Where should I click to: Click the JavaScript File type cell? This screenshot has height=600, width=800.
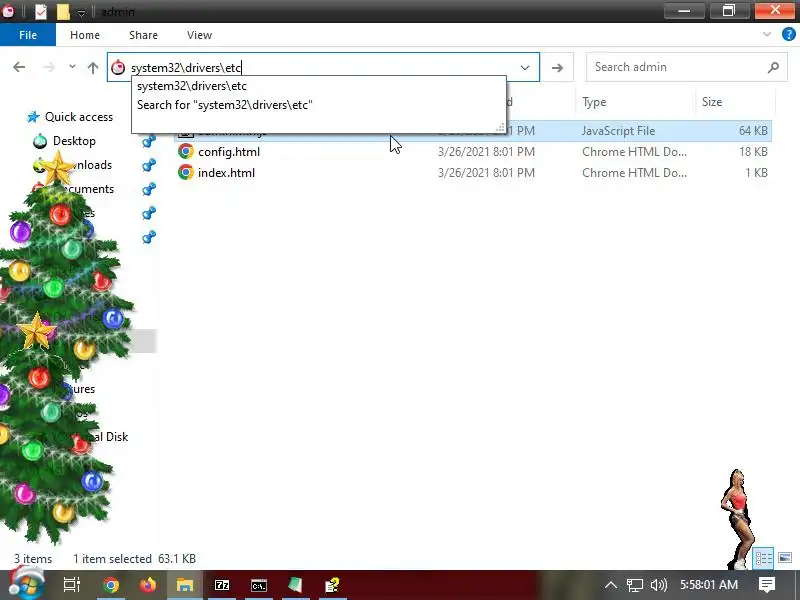coord(618,131)
